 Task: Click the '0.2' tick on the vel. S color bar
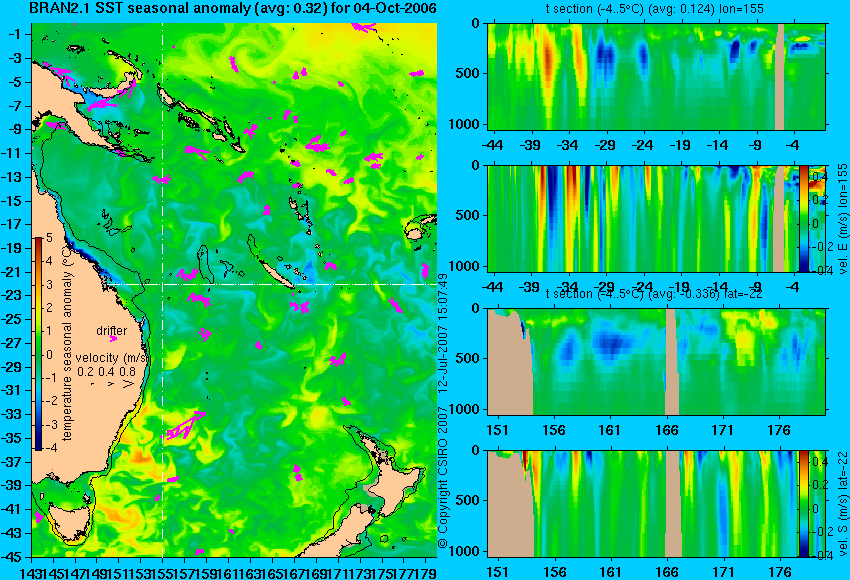pos(819,484)
